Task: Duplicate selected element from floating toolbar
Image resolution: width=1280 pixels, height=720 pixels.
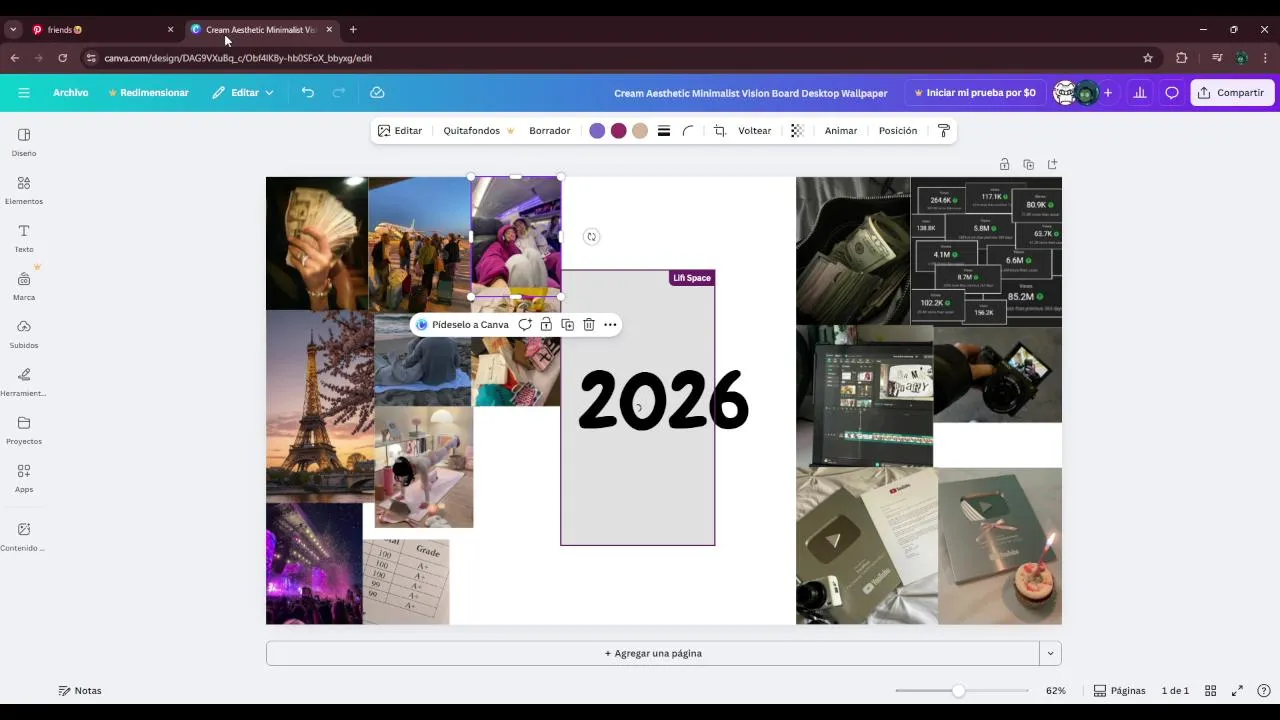Action: point(567,324)
